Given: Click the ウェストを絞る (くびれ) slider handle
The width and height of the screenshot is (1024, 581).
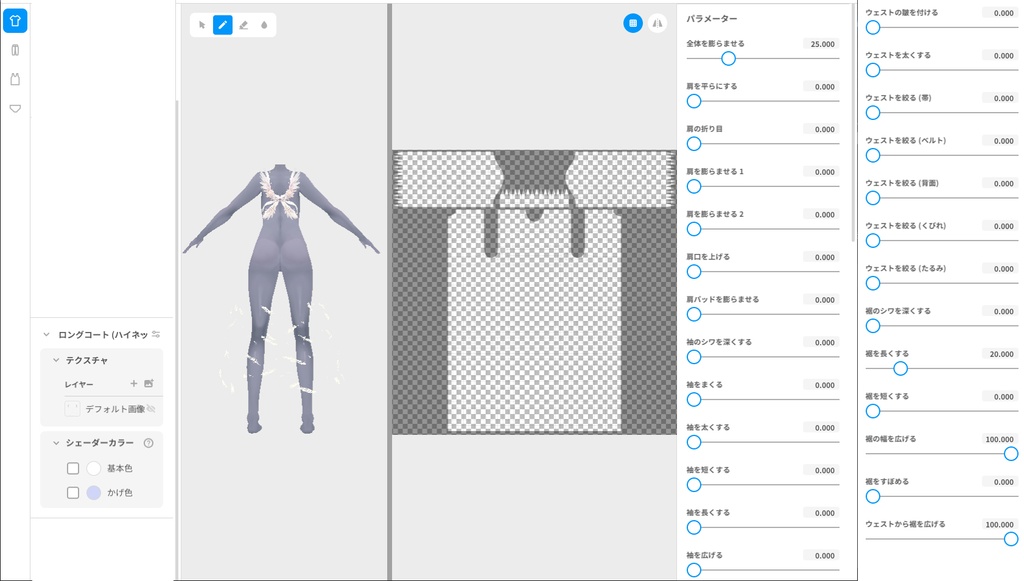Looking at the screenshot, I should coord(873,241).
